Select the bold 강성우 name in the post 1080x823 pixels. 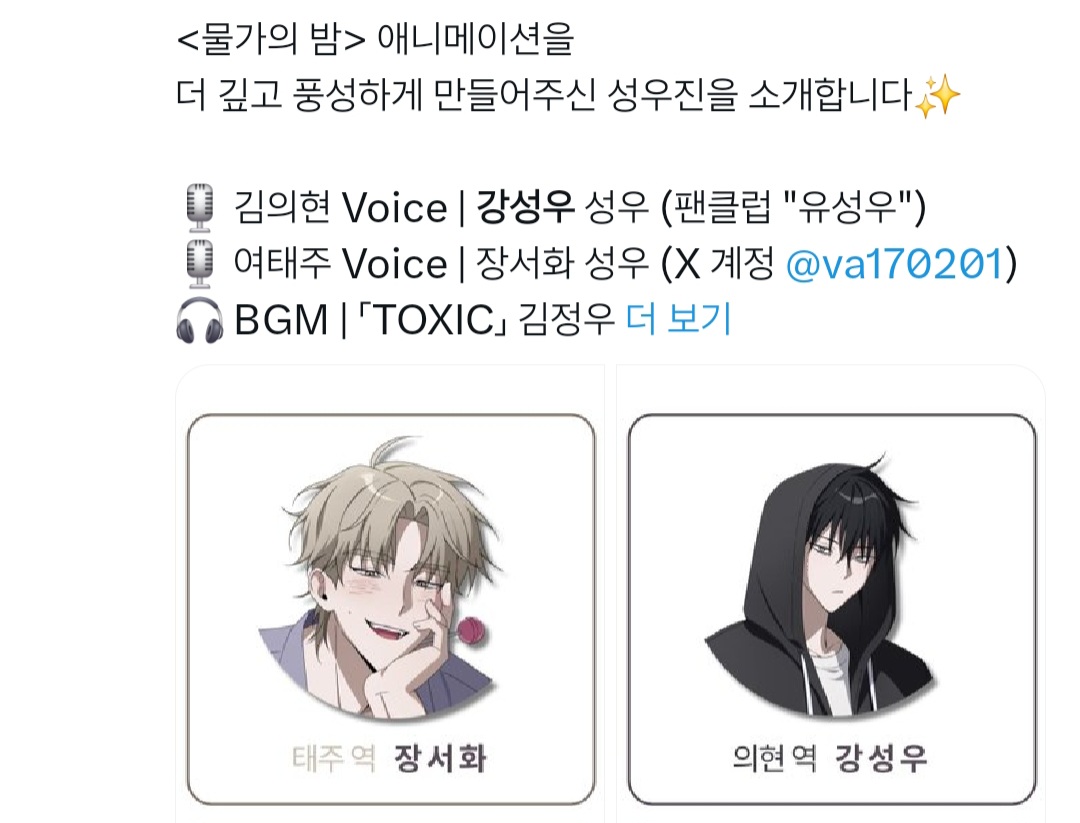(x=525, y=207)
